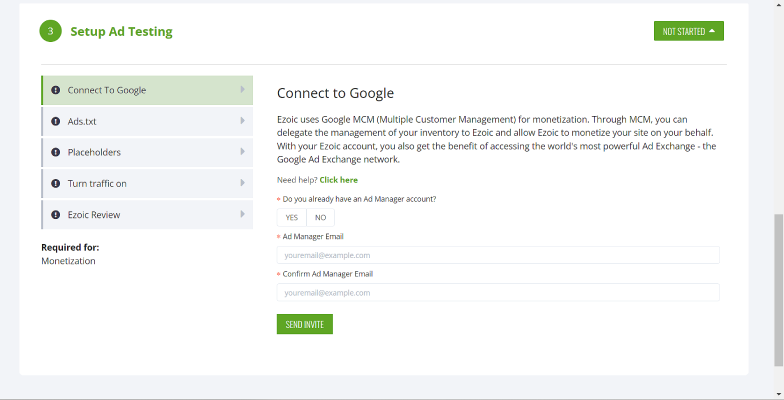Select NO for existing Ad Manager account

pos(320,218)
